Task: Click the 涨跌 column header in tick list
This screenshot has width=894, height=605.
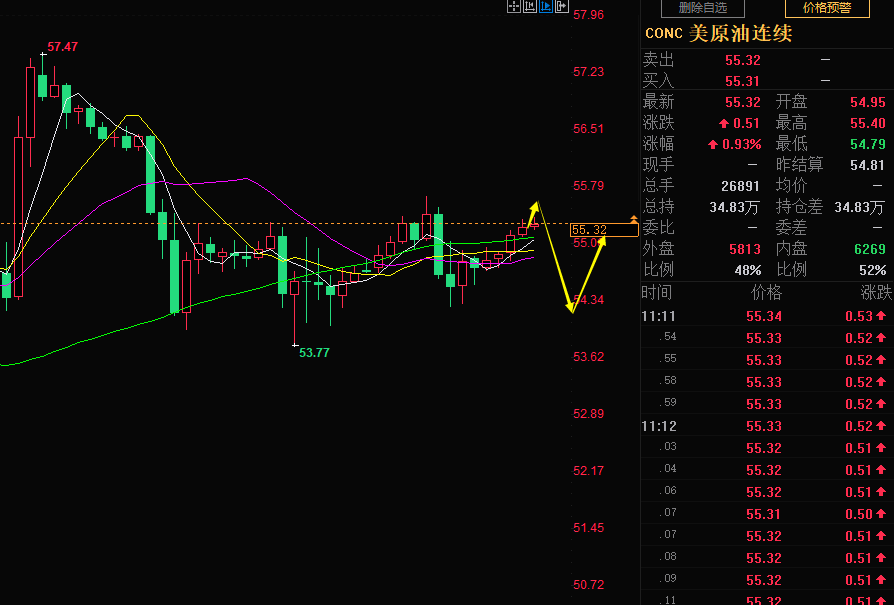Action: click(876, 293)
